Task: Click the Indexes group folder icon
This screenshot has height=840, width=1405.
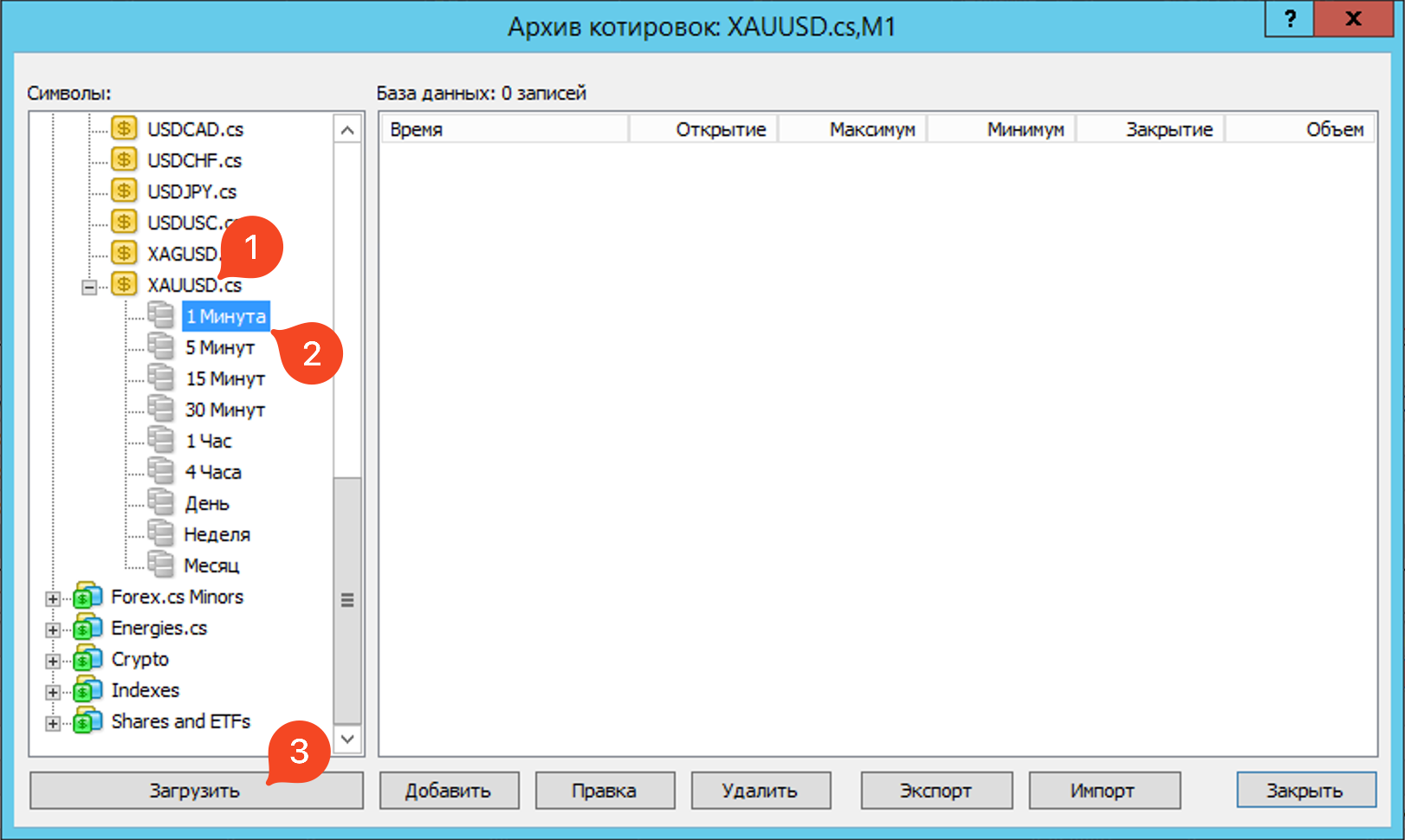Action: (x=87, y=690)
